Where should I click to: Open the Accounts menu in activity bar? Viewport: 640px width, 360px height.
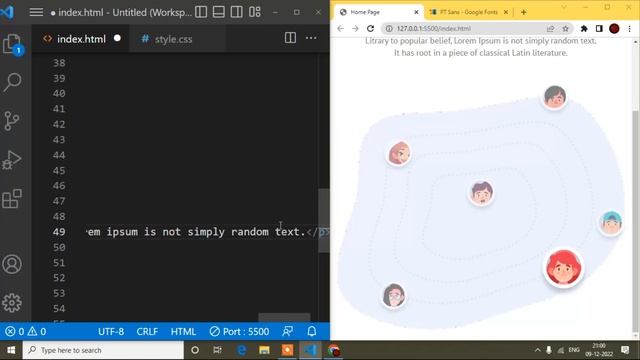[x=12, y=264]
